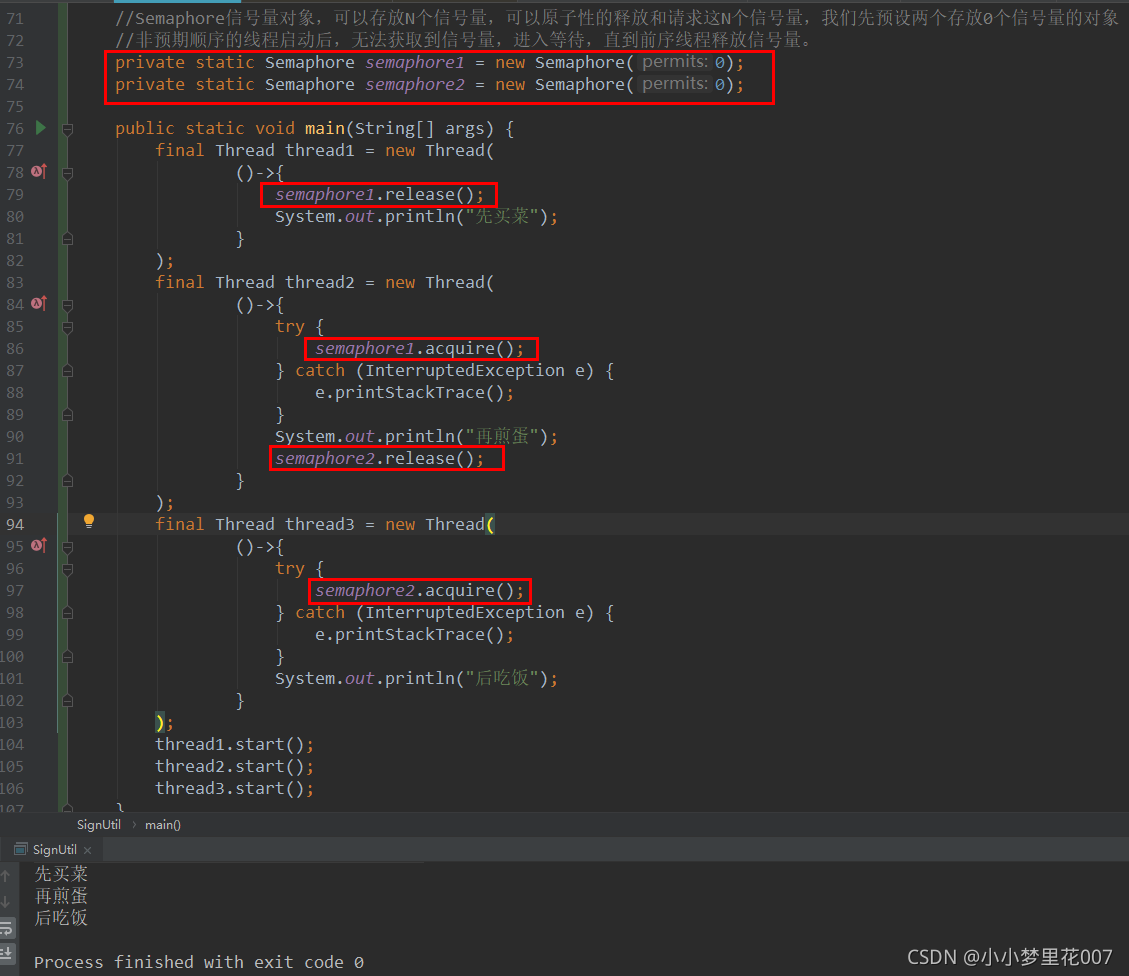Screen dimensions: 1129x976
Task: Collapse the lambda fold marker at line 95
Action: coord(68,547)
